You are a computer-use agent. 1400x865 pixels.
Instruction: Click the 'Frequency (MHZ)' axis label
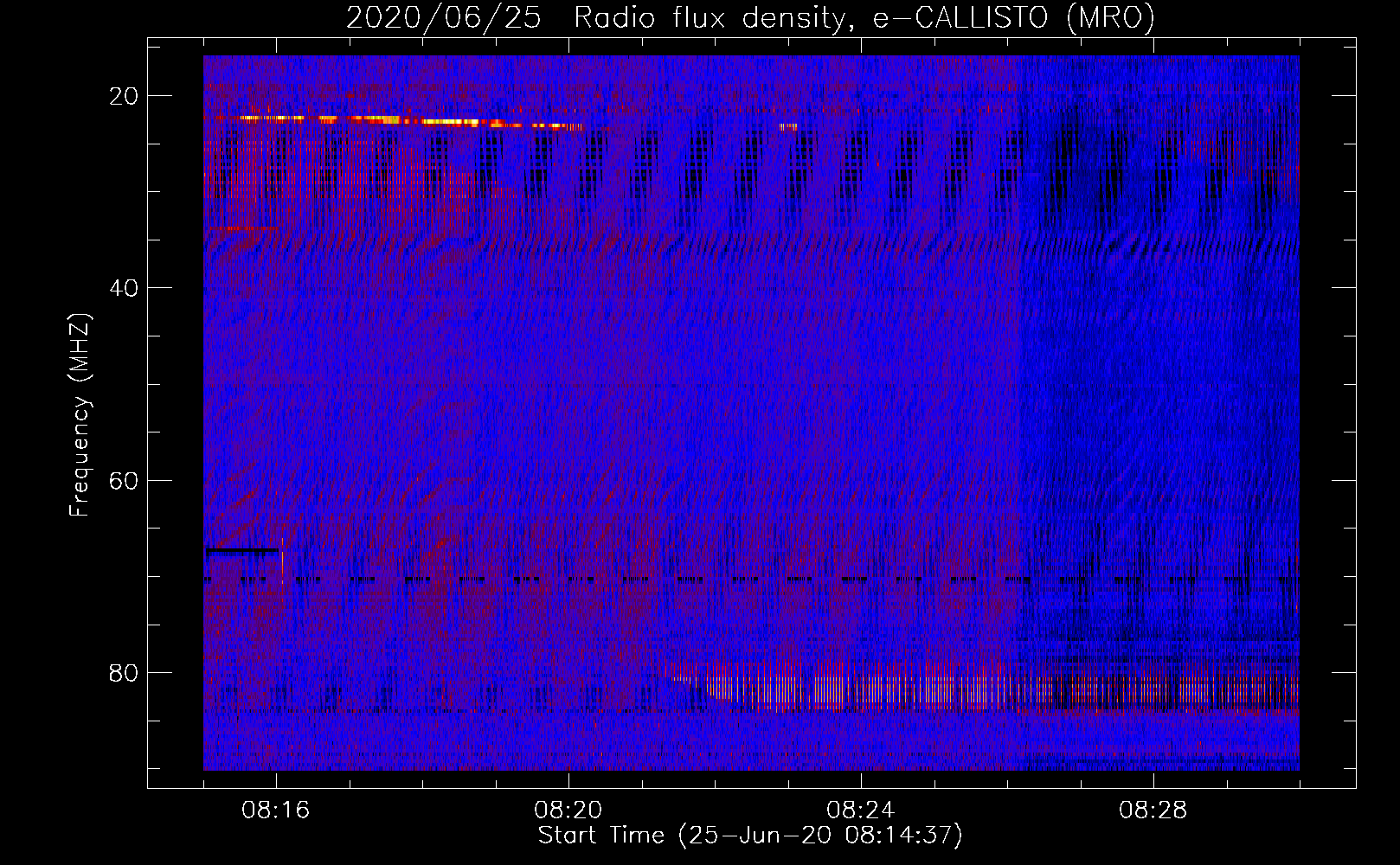pos(80,415)
